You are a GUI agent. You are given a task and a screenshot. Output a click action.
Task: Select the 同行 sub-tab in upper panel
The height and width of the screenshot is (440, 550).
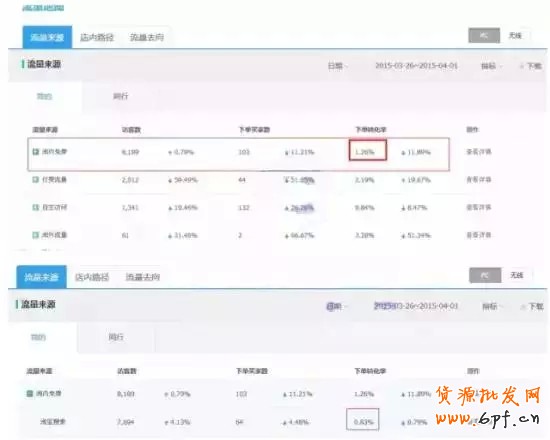click(120, 96)
